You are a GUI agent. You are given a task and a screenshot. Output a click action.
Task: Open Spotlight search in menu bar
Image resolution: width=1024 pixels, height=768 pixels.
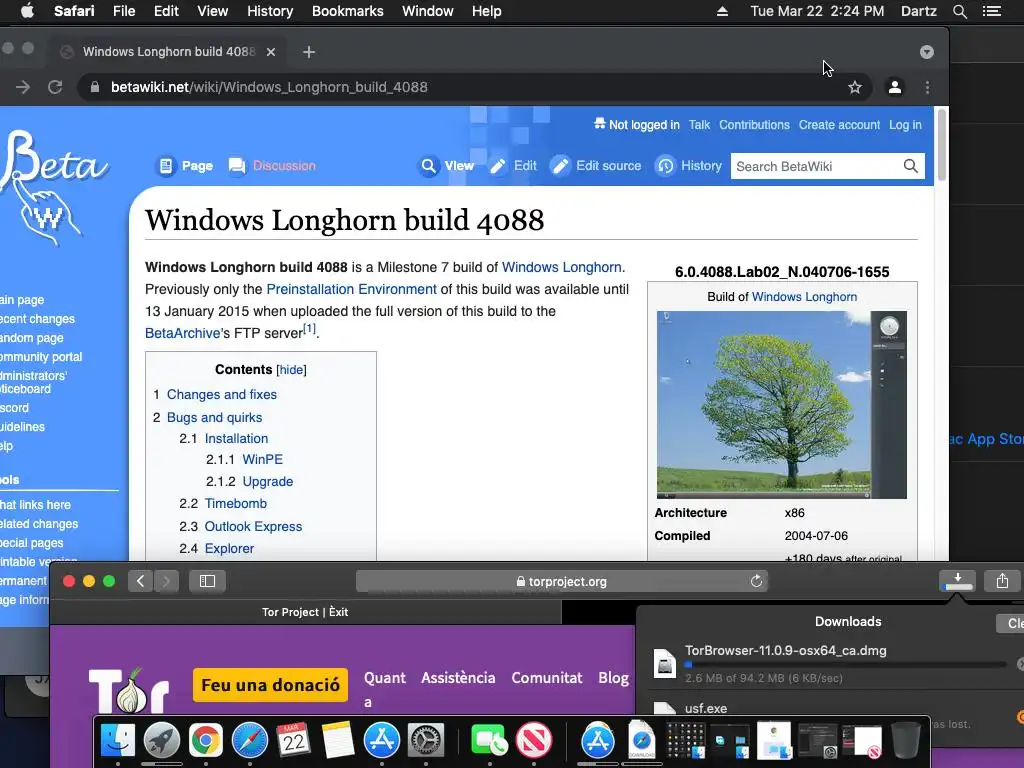click(x=959, y=11)
